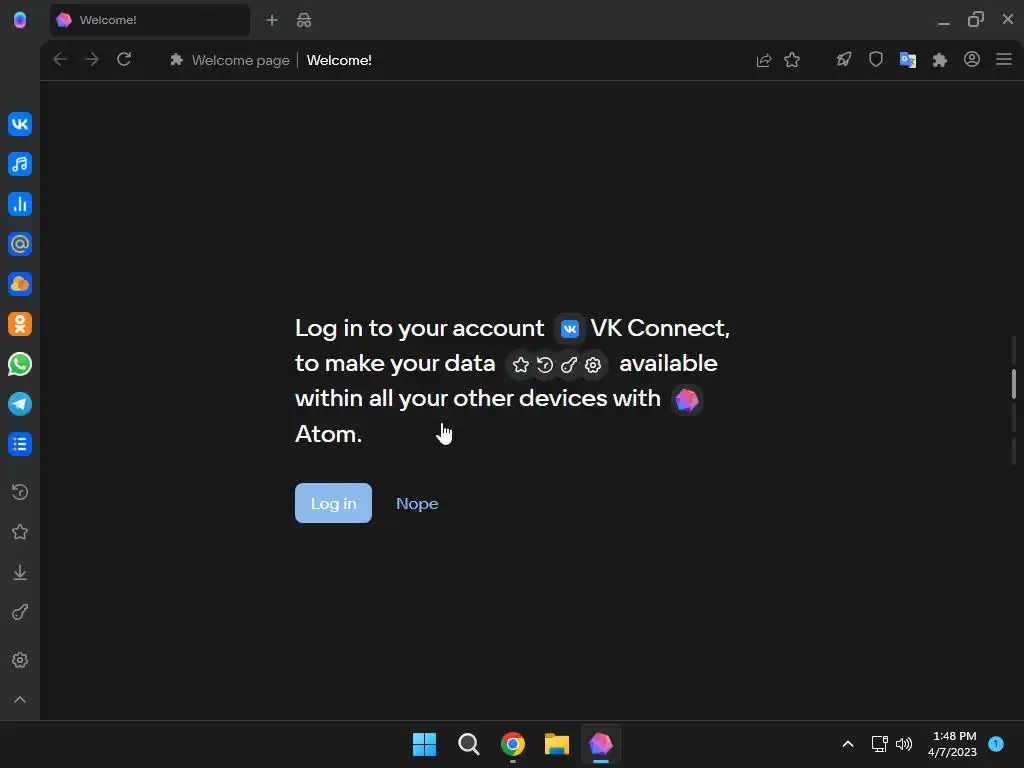Open the VK sidebar shortcut
The width and height of the screenshot is (1024, 768).
click(20, 124)
